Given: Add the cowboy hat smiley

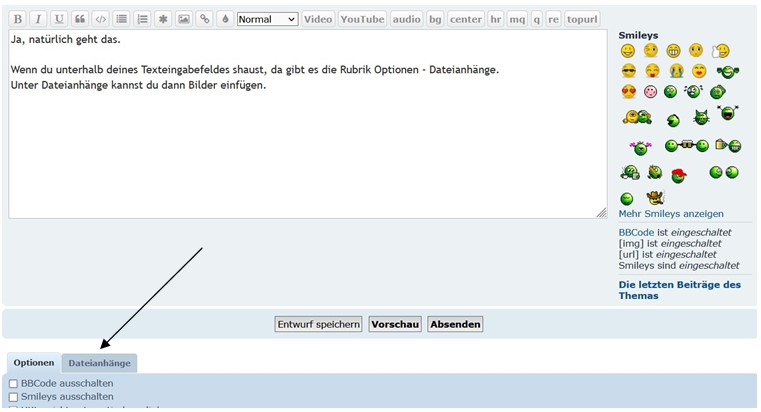Looking at the screenshot, I should tap(655, 198).
